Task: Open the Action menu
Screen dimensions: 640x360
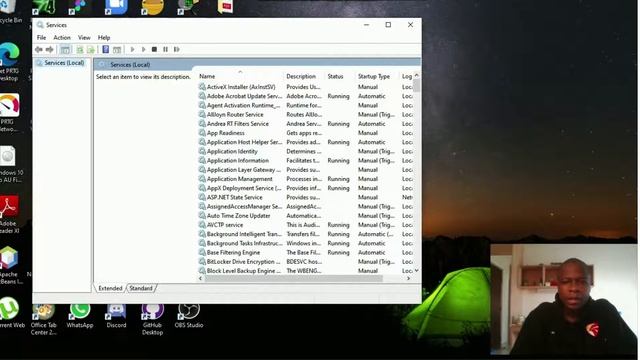Action: tap(62, 38)
